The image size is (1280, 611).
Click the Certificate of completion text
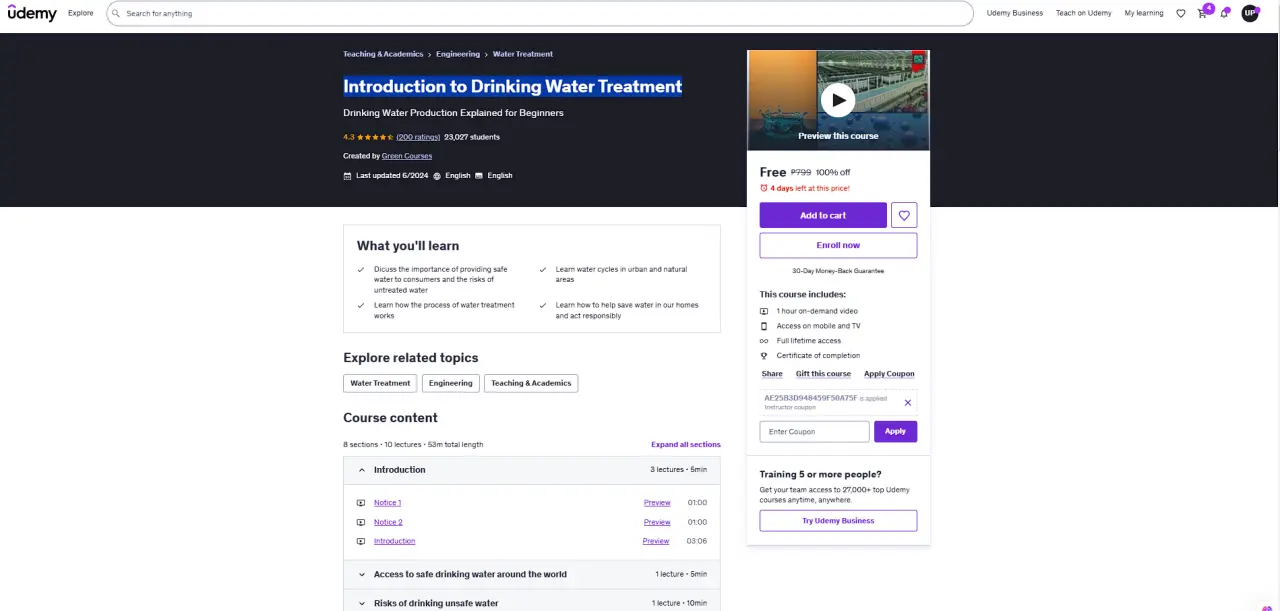click(818, 356)
